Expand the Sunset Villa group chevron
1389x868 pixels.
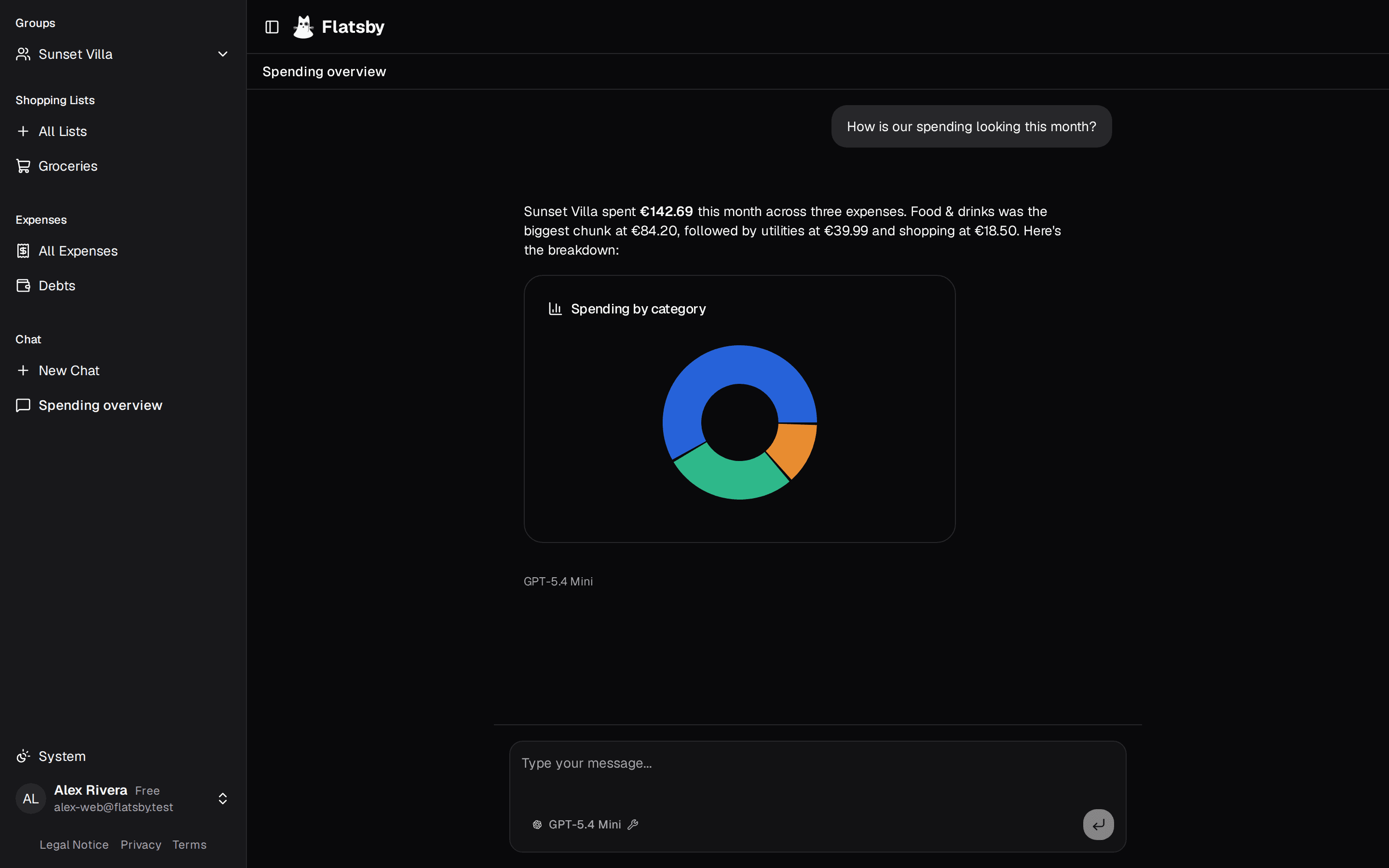(223, 54)
